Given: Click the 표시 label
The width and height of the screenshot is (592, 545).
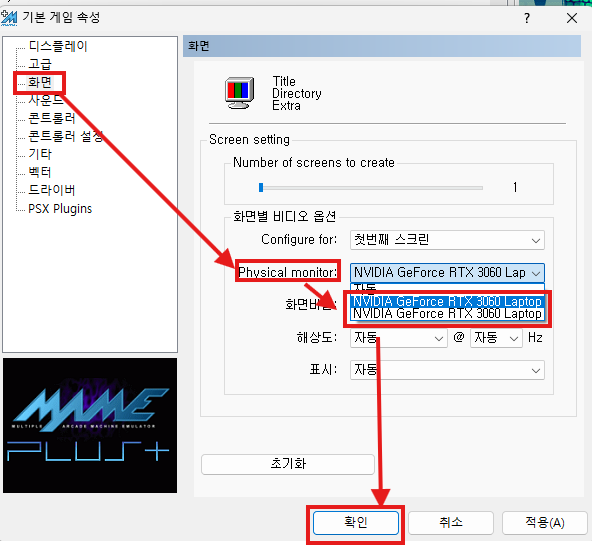Looking at the screenshot, I should click(323, 369).
